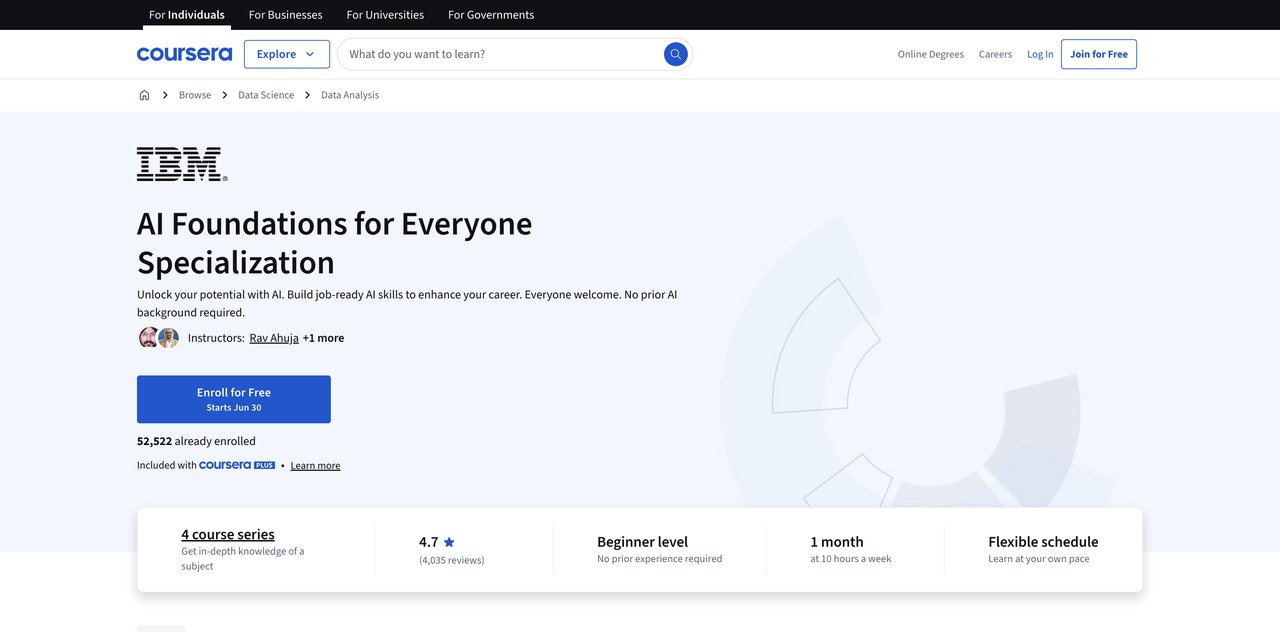Open the '4 course series' link
This screenshot has width=1280, height=632.
pyautogui.click(x=228, y=534)
